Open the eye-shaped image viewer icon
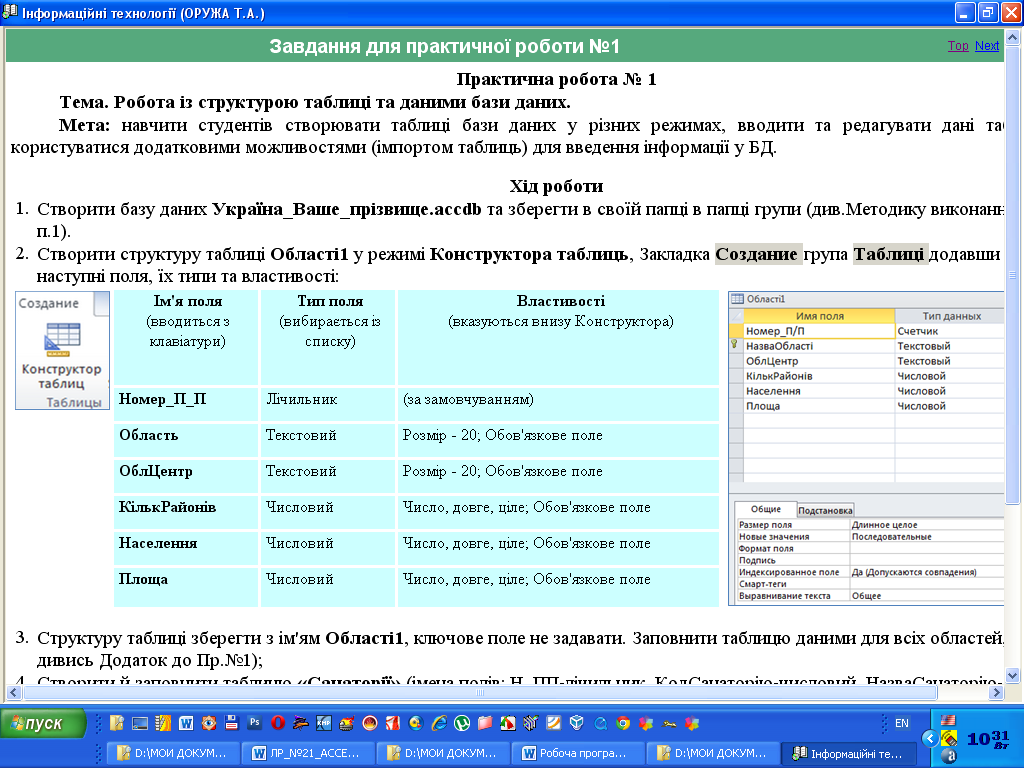Image resolution: width=1024 pixels, height=768 pixels. [x=208, y=723]
